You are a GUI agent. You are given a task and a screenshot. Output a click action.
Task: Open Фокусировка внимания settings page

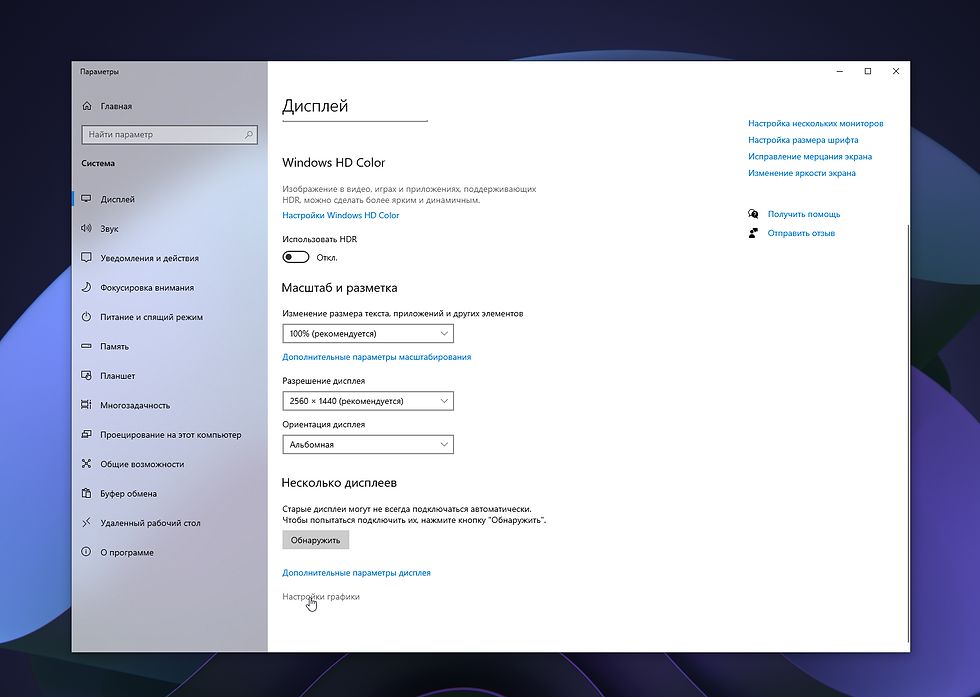pyautogui.click(x=147, y=288)
